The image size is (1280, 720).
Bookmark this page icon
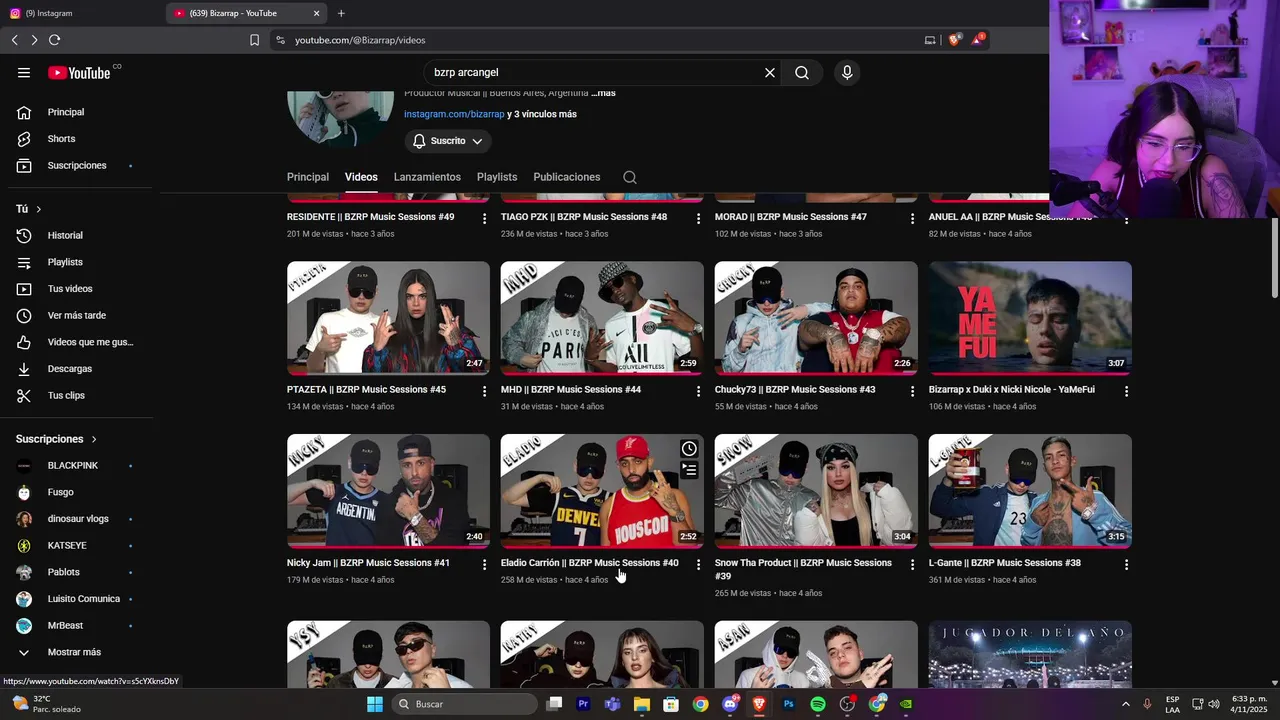pyautogui.click(x=254, y=40)
